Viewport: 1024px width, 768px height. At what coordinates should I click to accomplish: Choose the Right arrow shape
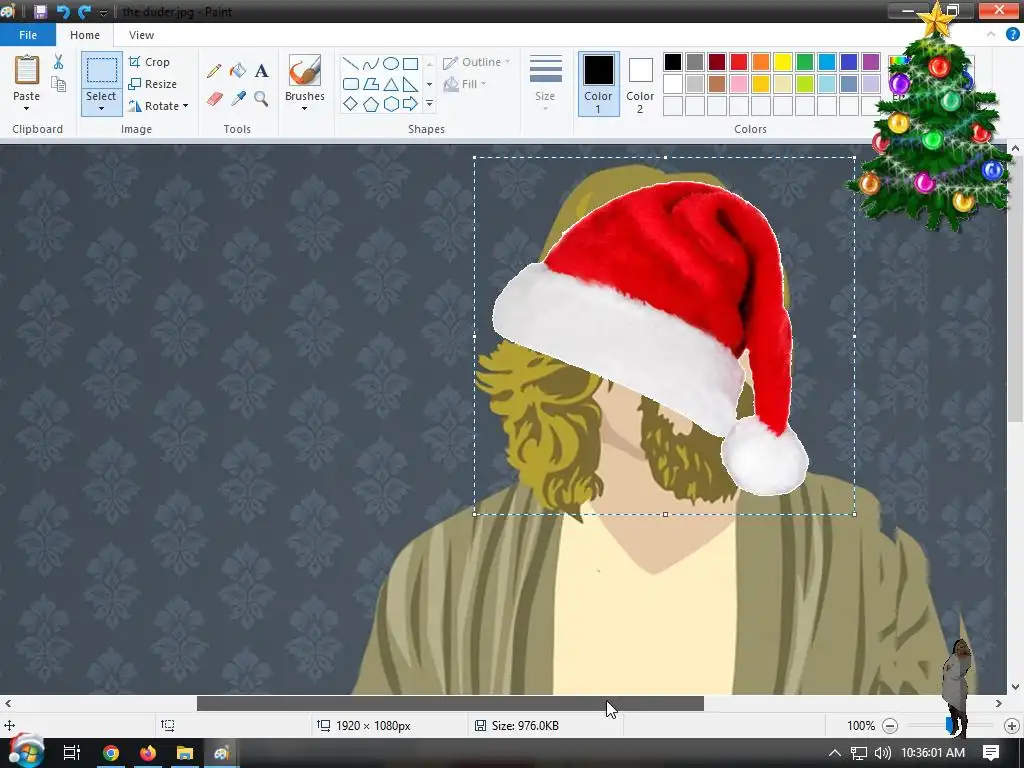point(410,104)
